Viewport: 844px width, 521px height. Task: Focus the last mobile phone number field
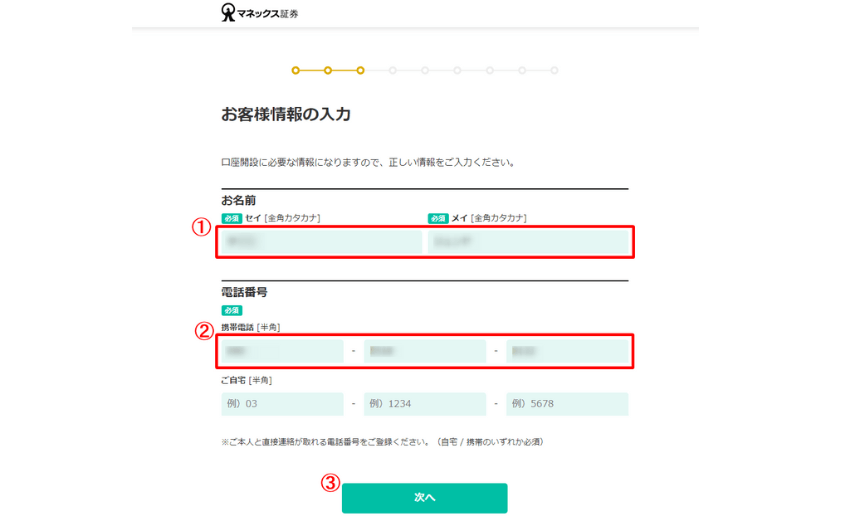567,351
